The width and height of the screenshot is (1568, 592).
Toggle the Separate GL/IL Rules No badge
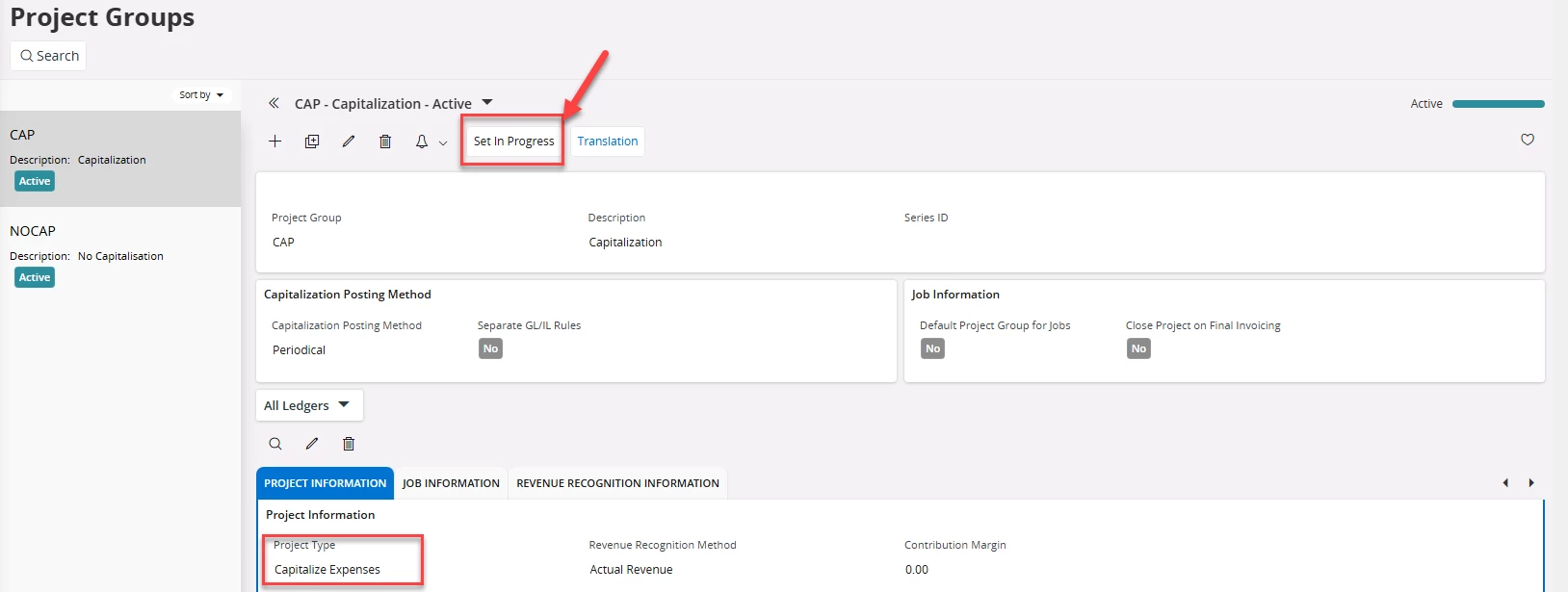(490, 348)
